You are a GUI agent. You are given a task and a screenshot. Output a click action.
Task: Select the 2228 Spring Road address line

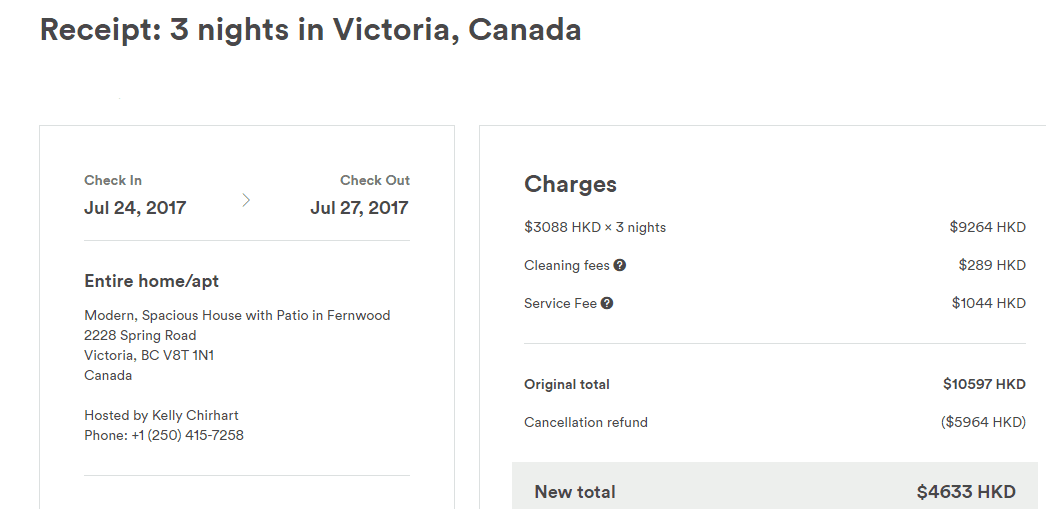[x=140, y=335]
